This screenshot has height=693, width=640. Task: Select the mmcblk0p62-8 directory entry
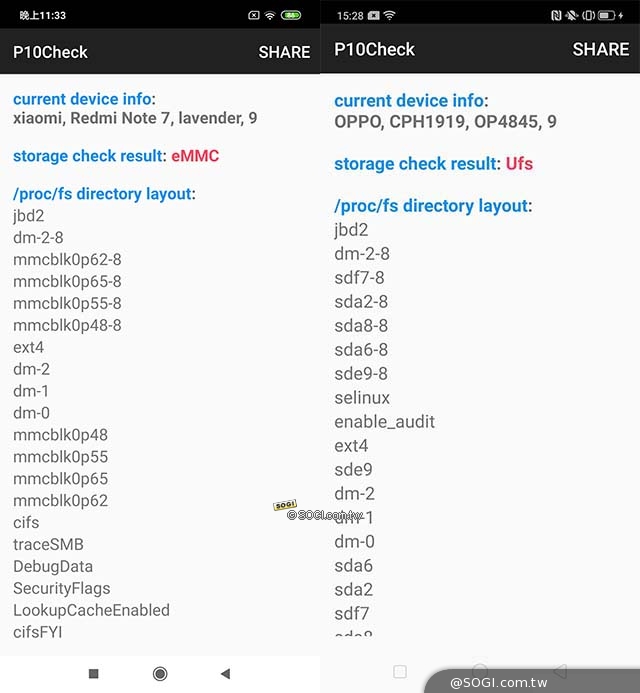click(x=67, y=259)
